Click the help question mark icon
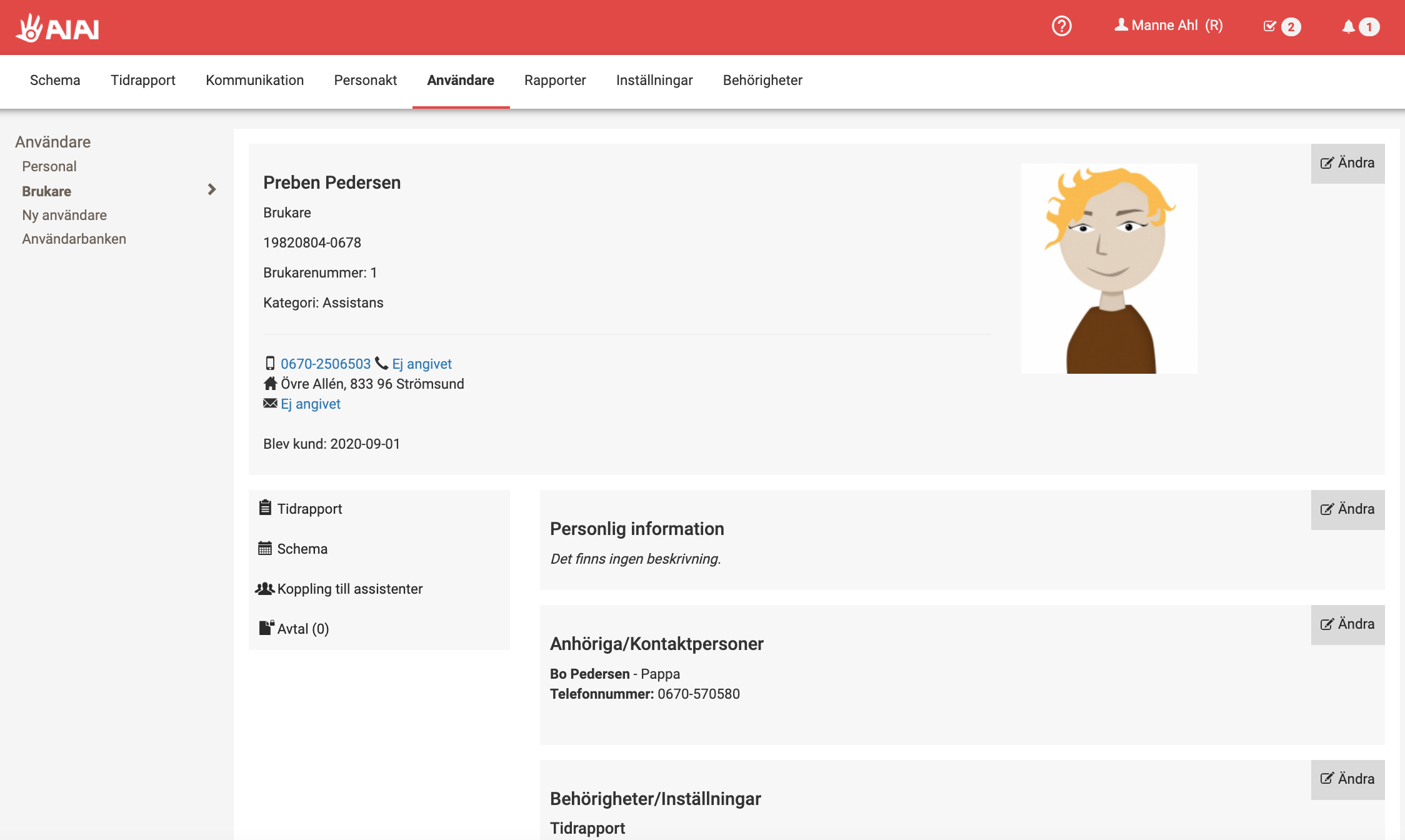Screen dimensions: 1405x840 click(x=1061, y=26)
